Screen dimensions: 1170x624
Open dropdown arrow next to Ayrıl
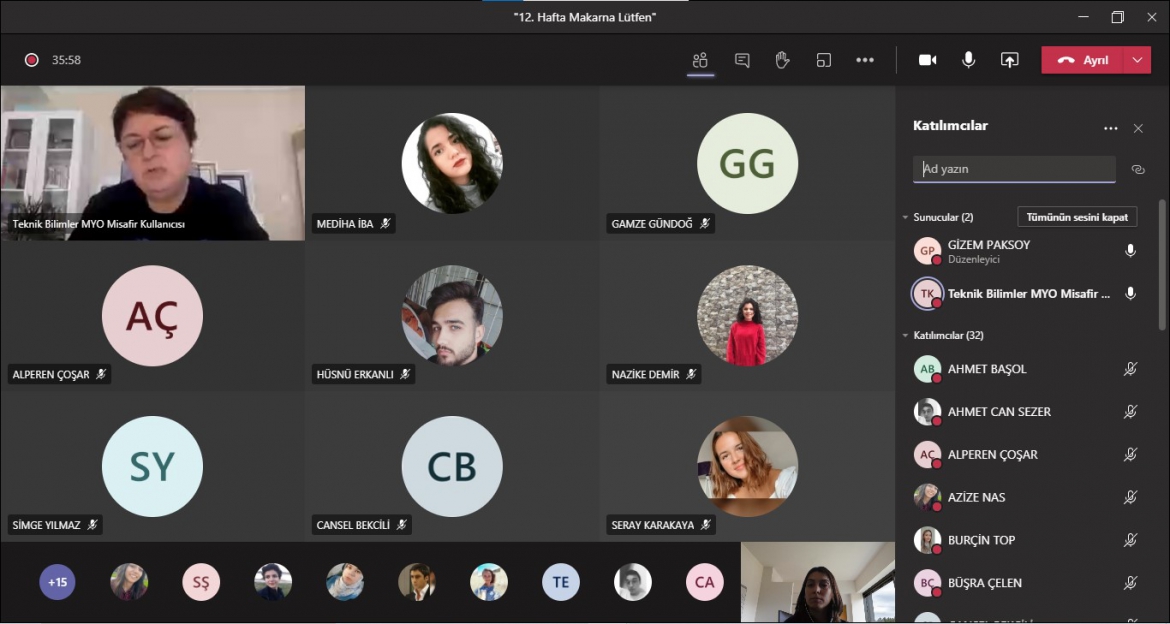[x=1138, y=60]
